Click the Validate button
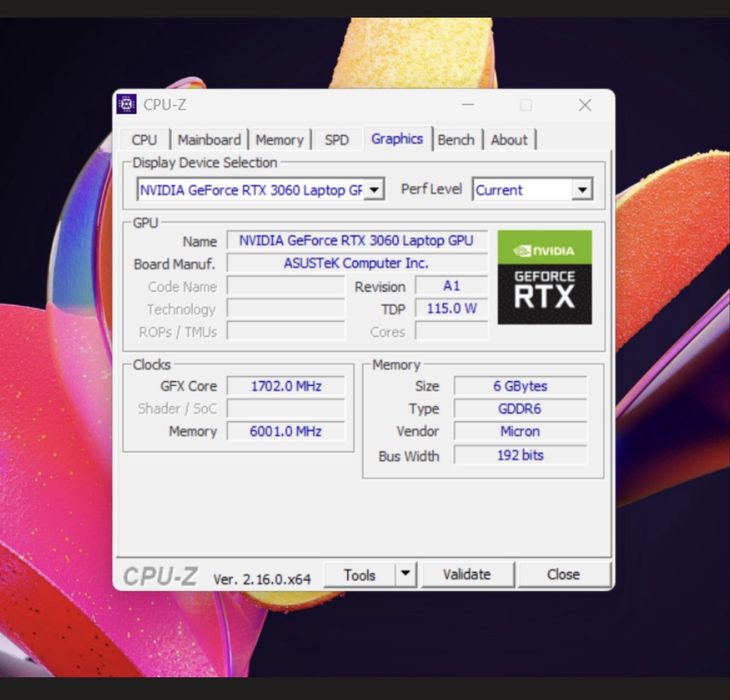This screenshot has width=730, height=700. (467, 574)
